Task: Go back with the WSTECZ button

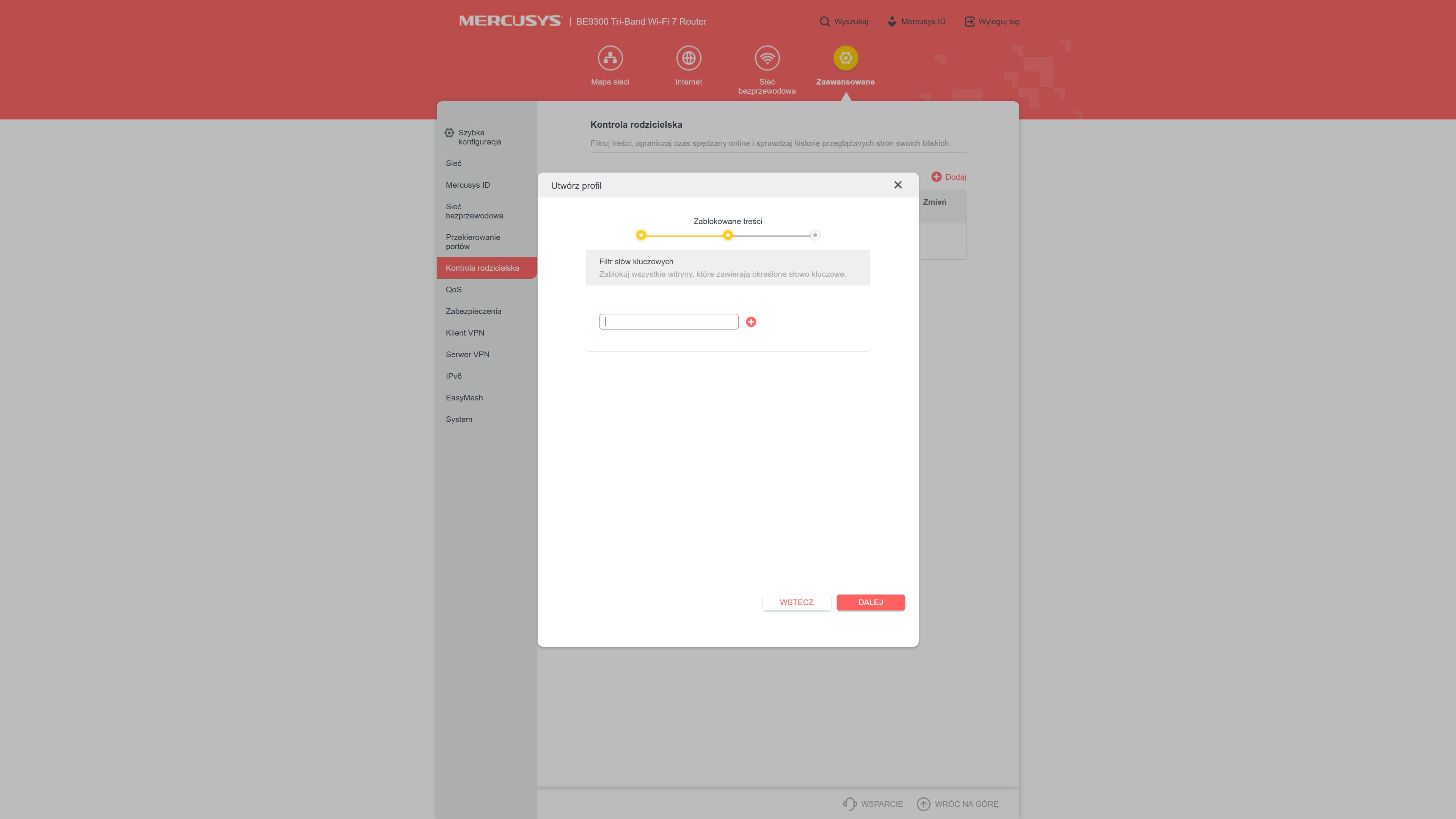Action: [x=797, y=602]
